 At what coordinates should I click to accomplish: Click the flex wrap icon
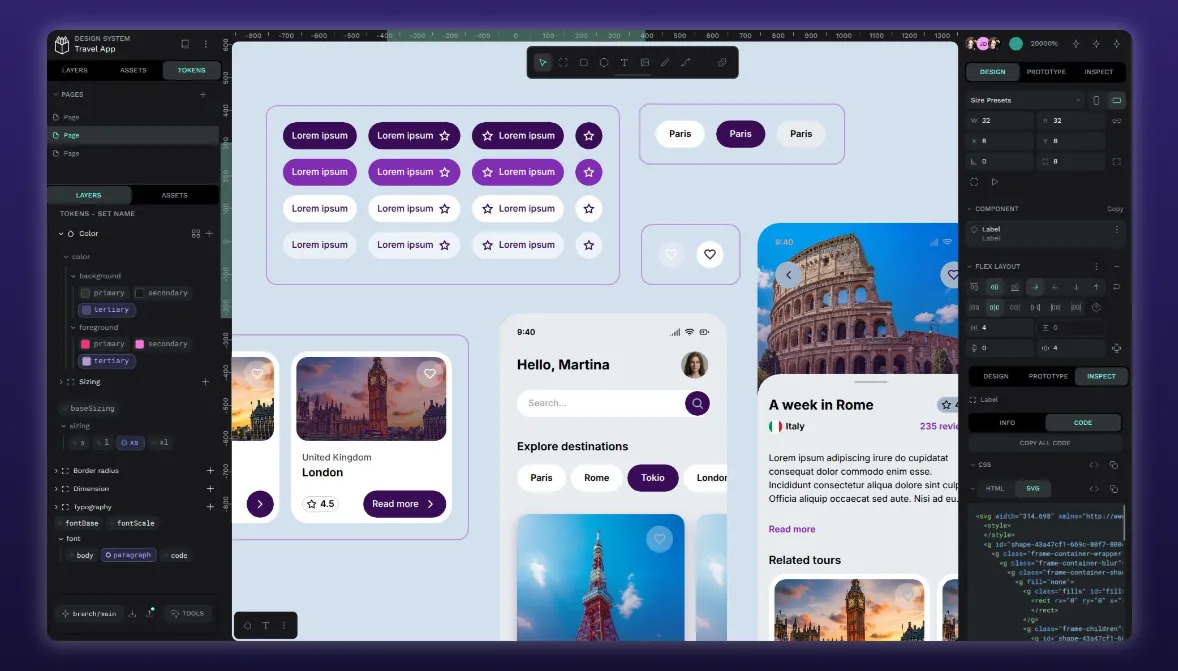[x=1116, y=287]
